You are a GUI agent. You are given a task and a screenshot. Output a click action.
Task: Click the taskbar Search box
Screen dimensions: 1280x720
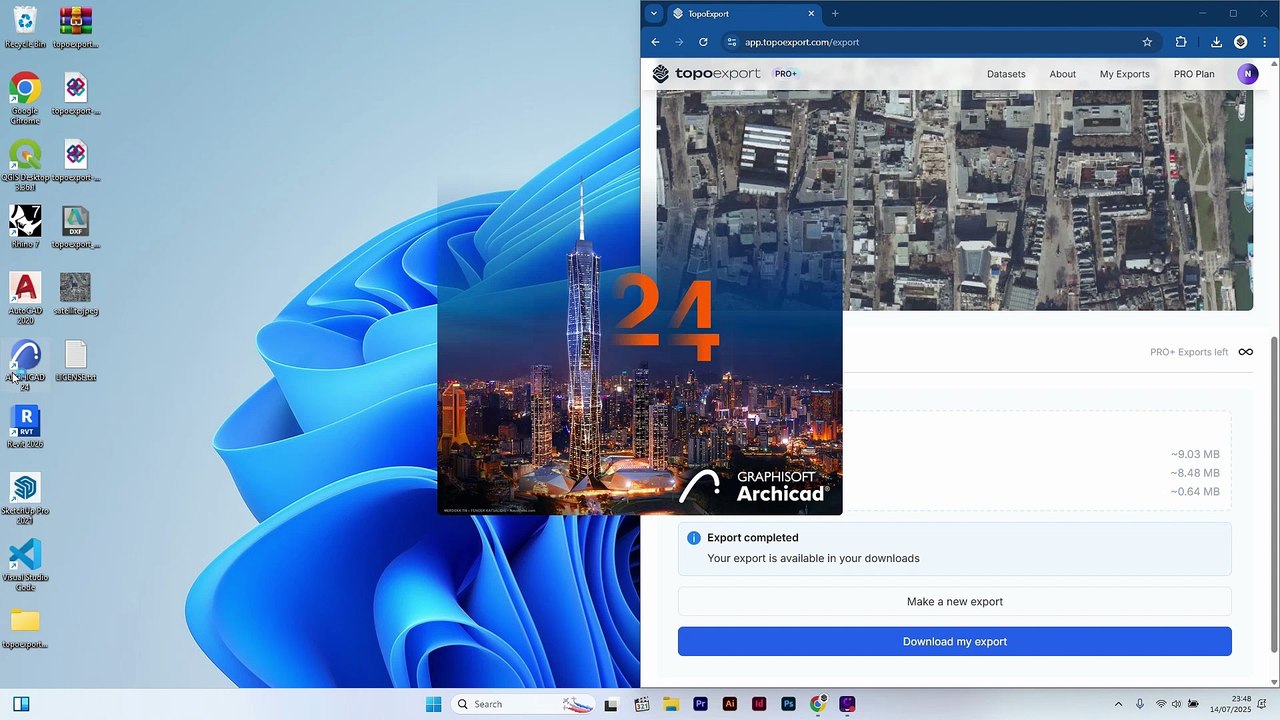click(x=523, y=704)
